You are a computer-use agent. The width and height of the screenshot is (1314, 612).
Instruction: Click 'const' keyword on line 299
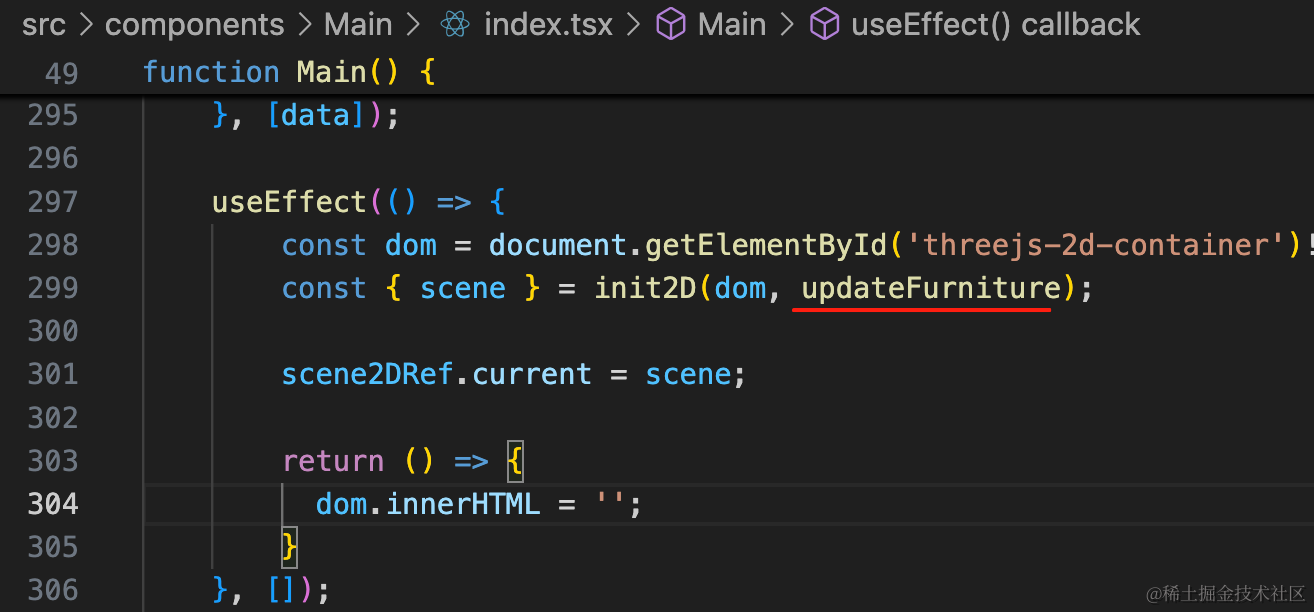tap(324, 288)
